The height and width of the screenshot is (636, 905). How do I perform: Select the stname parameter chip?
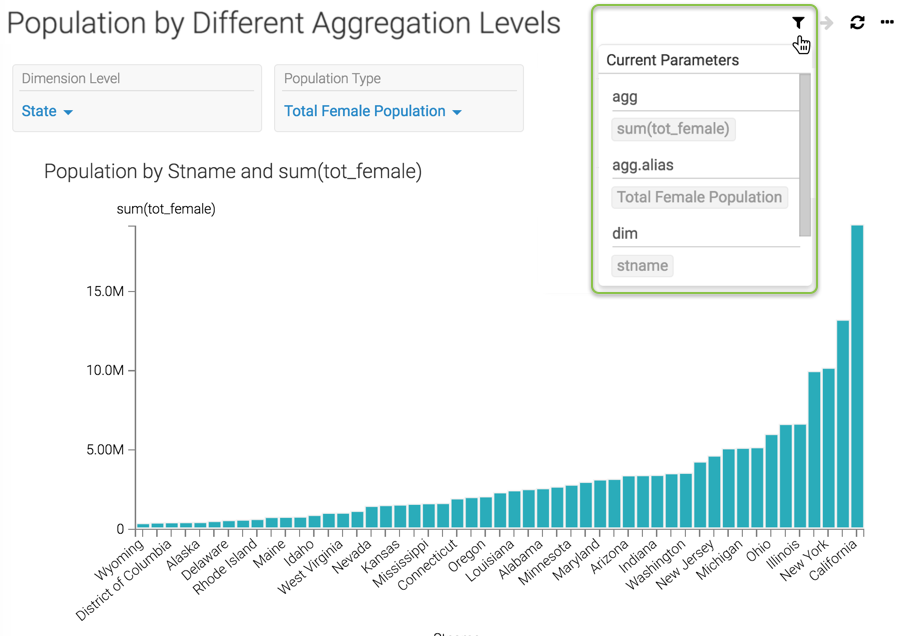coord(642,266)
